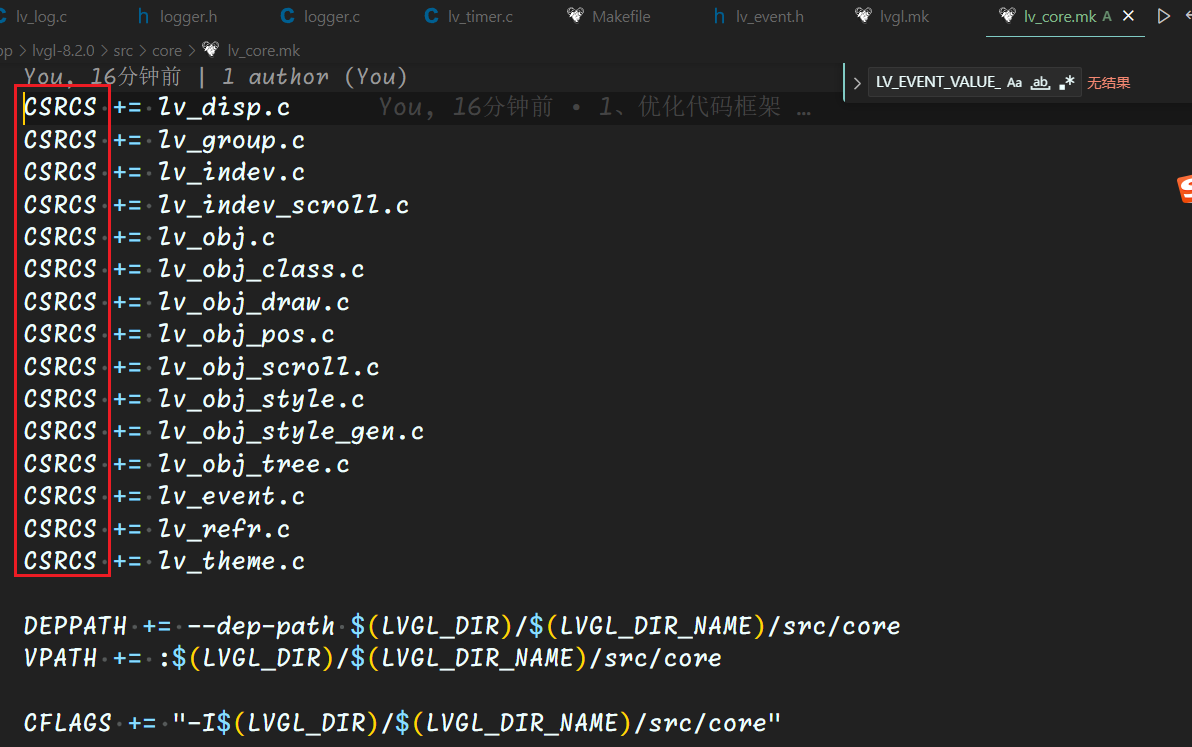The height and width of the screenshot is (747, 1192).
Task: Click on lv_group.c in the editor
Action: pyautogui.click(x=232, y=141)
